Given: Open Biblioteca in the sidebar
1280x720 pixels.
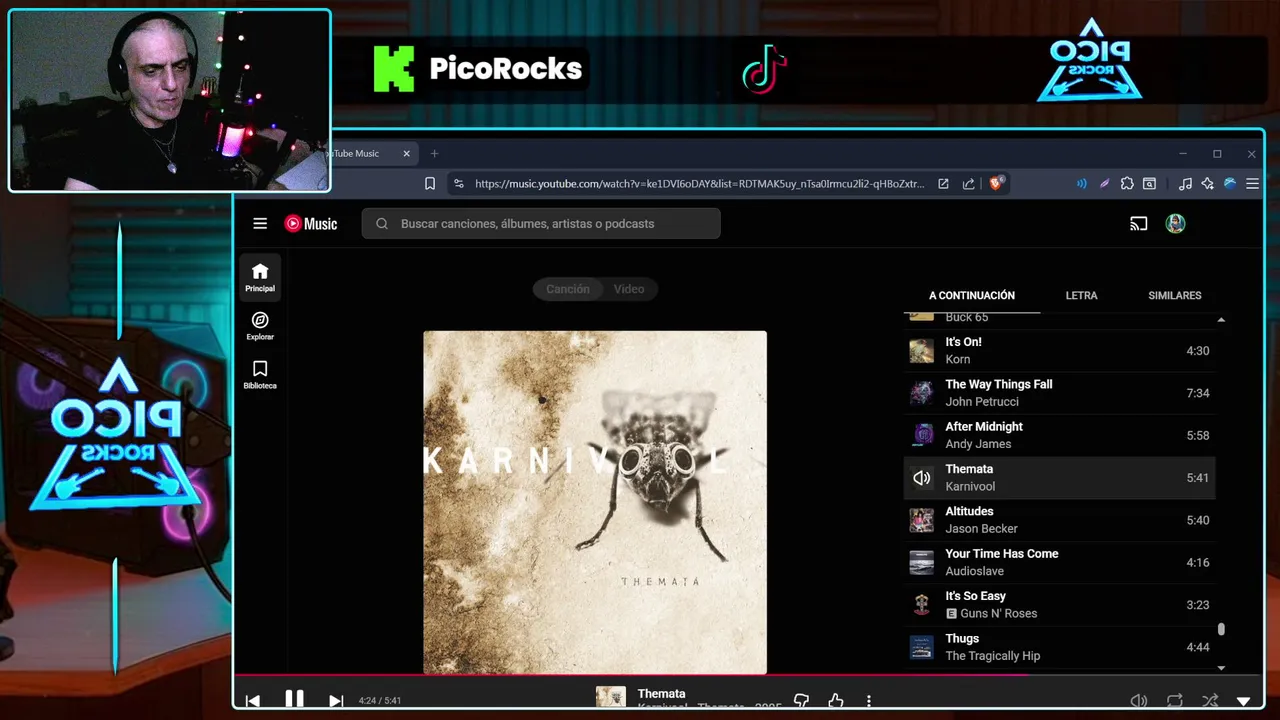Looking at the screenshot, I should (260, 374).
